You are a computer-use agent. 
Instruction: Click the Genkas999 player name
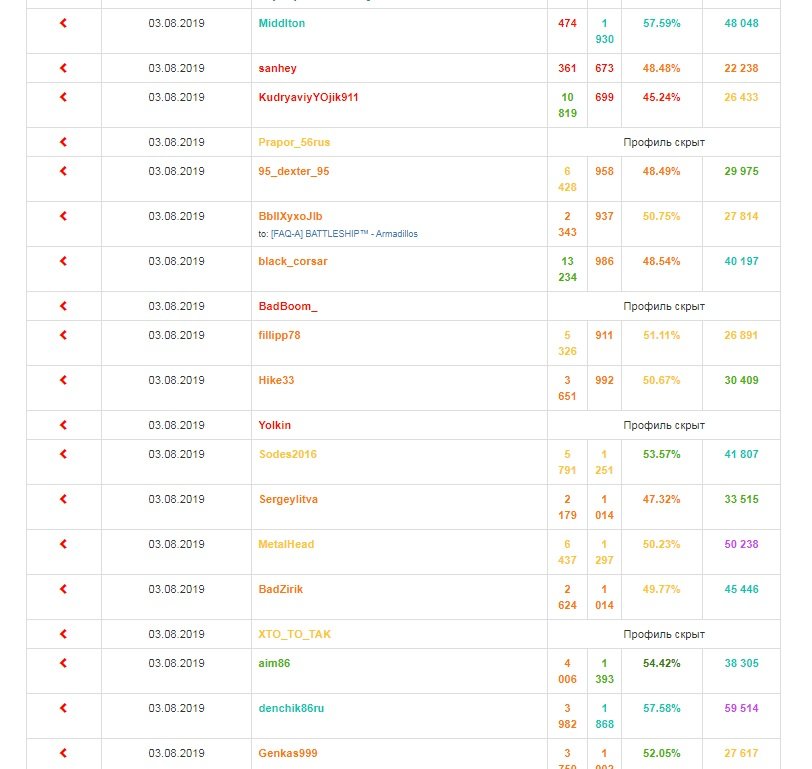[x=288, y=753]
